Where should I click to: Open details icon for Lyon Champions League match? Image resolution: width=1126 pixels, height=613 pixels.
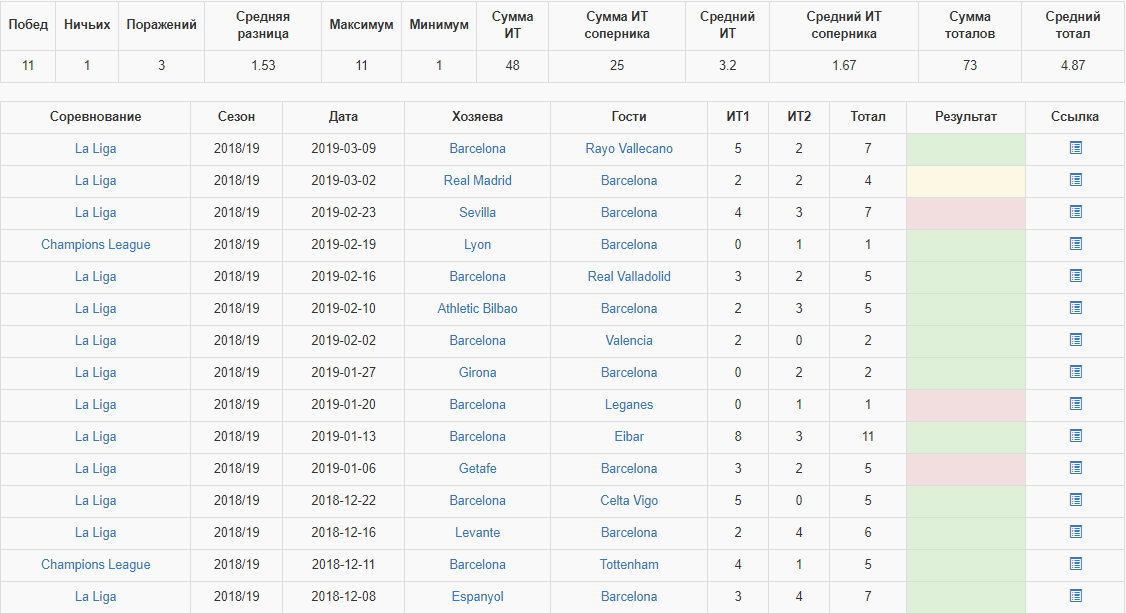click(x=1075, y=244)
